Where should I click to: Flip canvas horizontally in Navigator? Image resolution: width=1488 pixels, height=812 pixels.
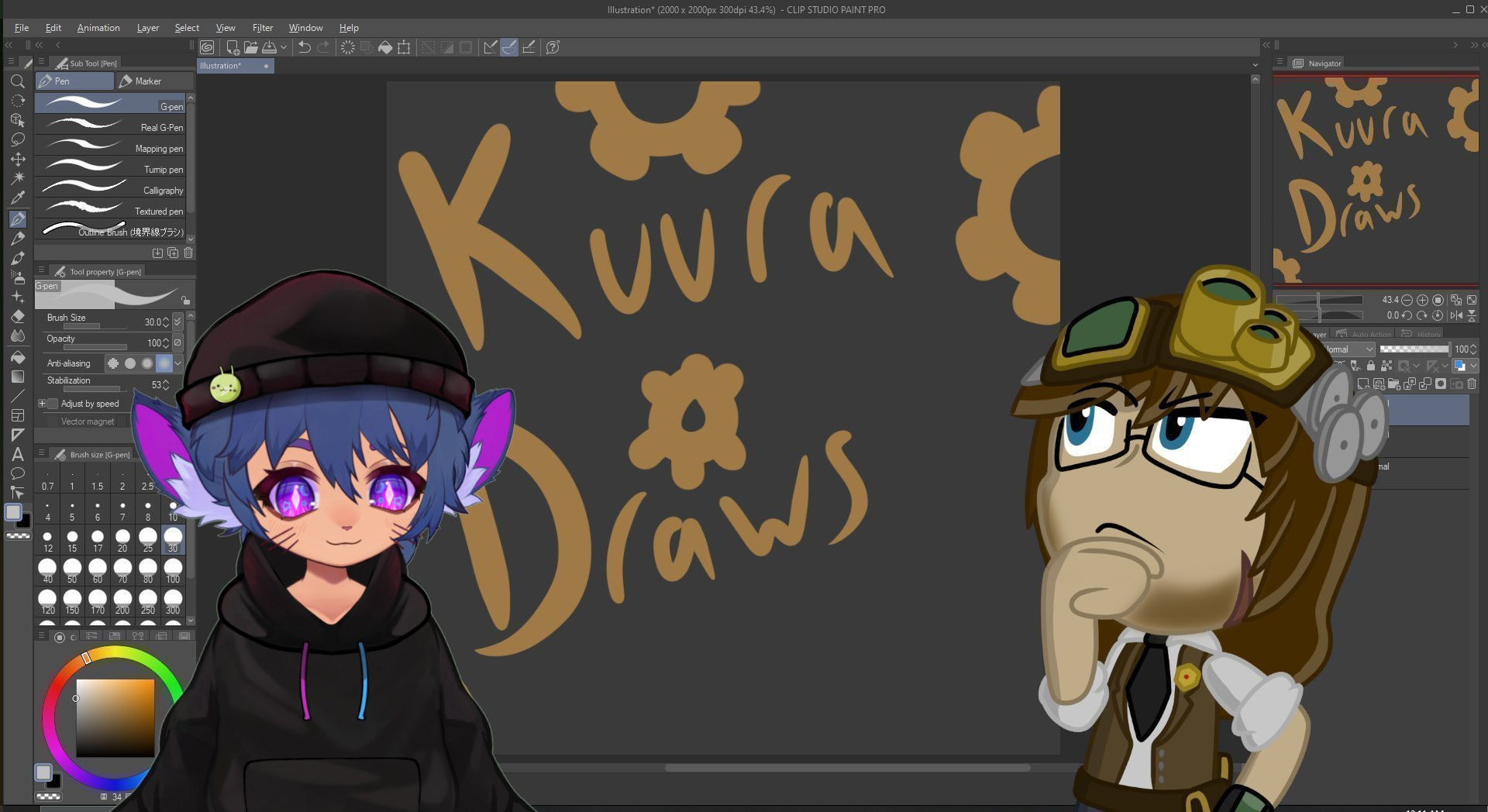click(1456, 315)
